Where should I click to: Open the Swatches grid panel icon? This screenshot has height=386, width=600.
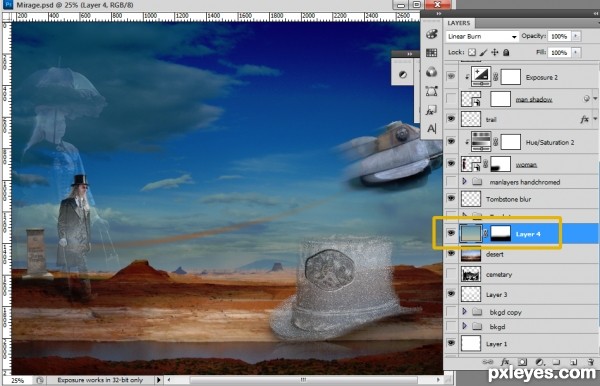(x=431, y=53)
